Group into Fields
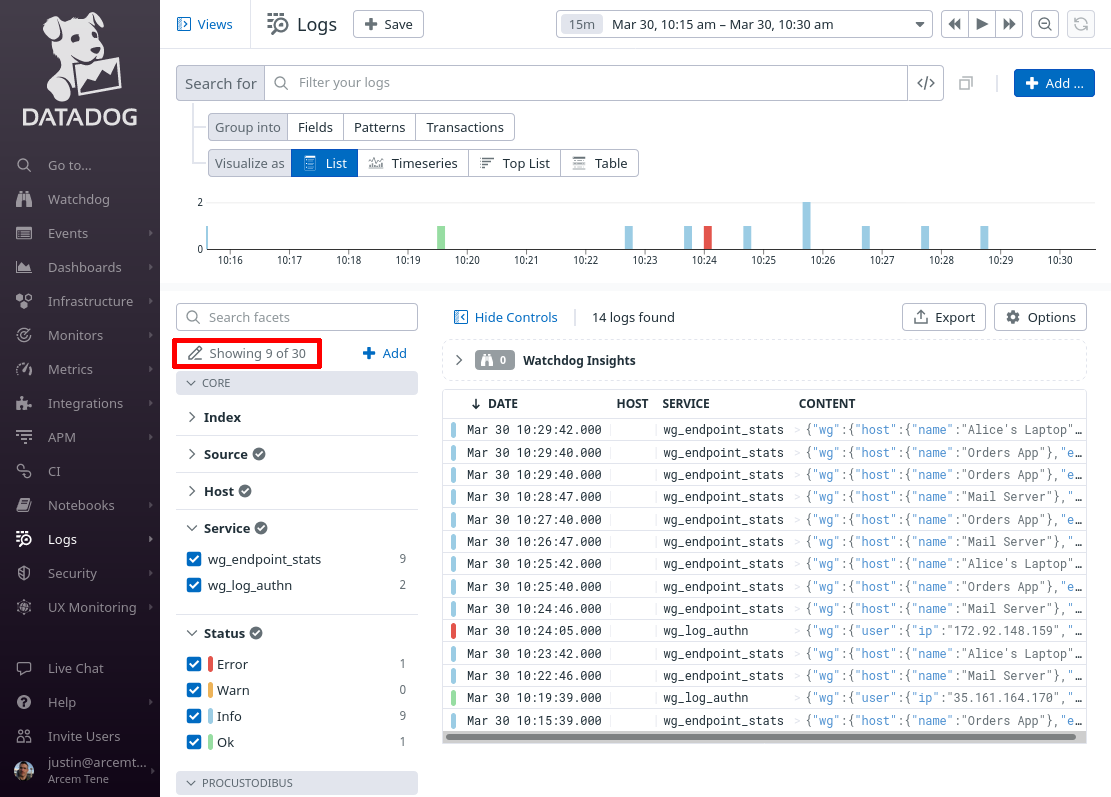1111x797 pixels. click(315, 128)
